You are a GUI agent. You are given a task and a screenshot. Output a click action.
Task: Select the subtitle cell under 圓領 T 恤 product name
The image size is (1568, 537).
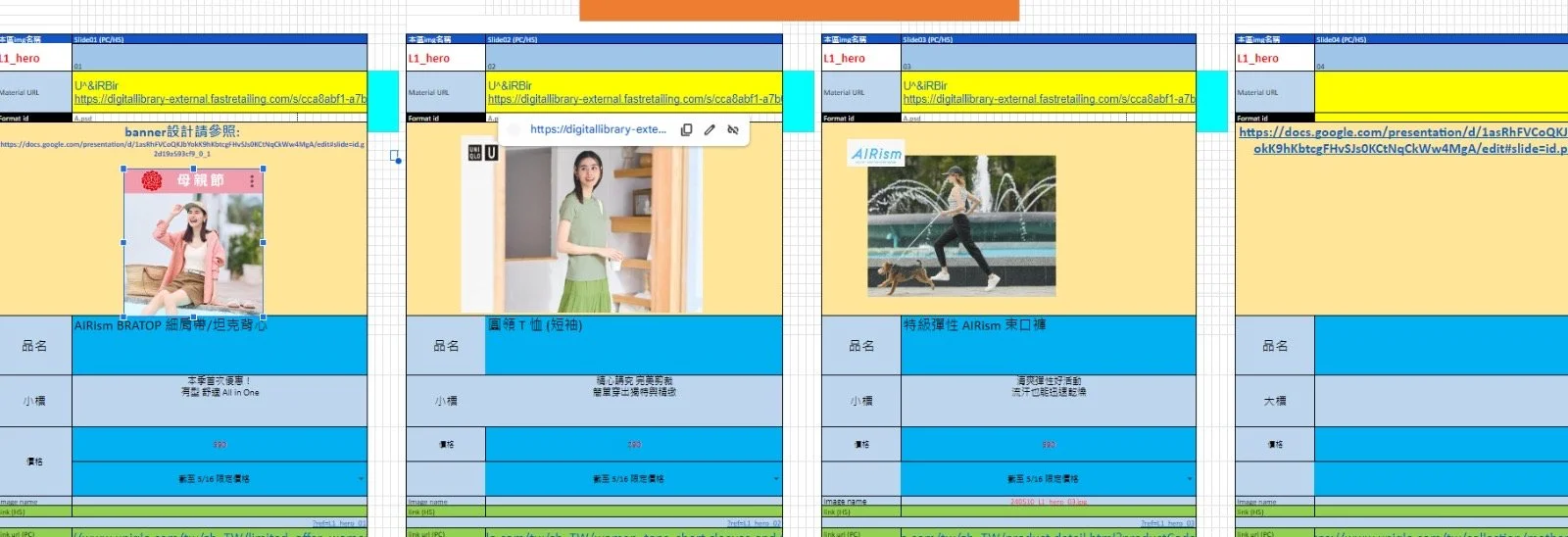click(634, 401)
